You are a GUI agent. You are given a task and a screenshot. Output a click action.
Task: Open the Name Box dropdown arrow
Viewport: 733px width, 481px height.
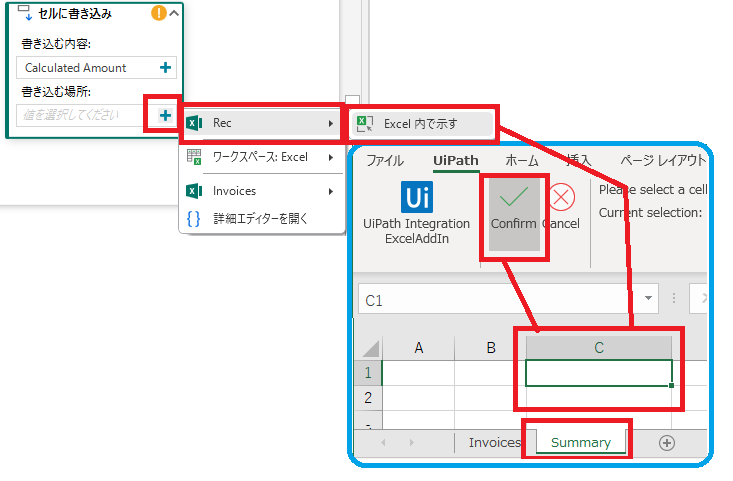point(648,298)
